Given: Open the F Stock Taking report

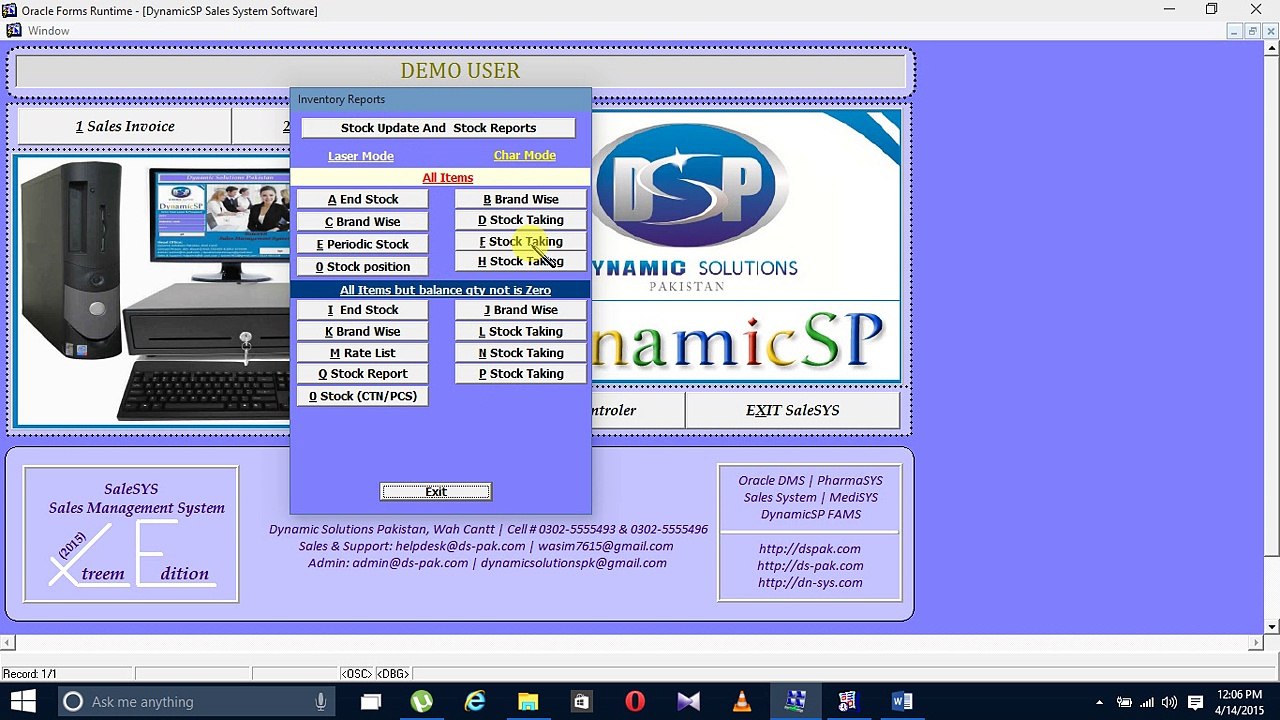Looking at the screenshot, I should (x=521, y=241).
